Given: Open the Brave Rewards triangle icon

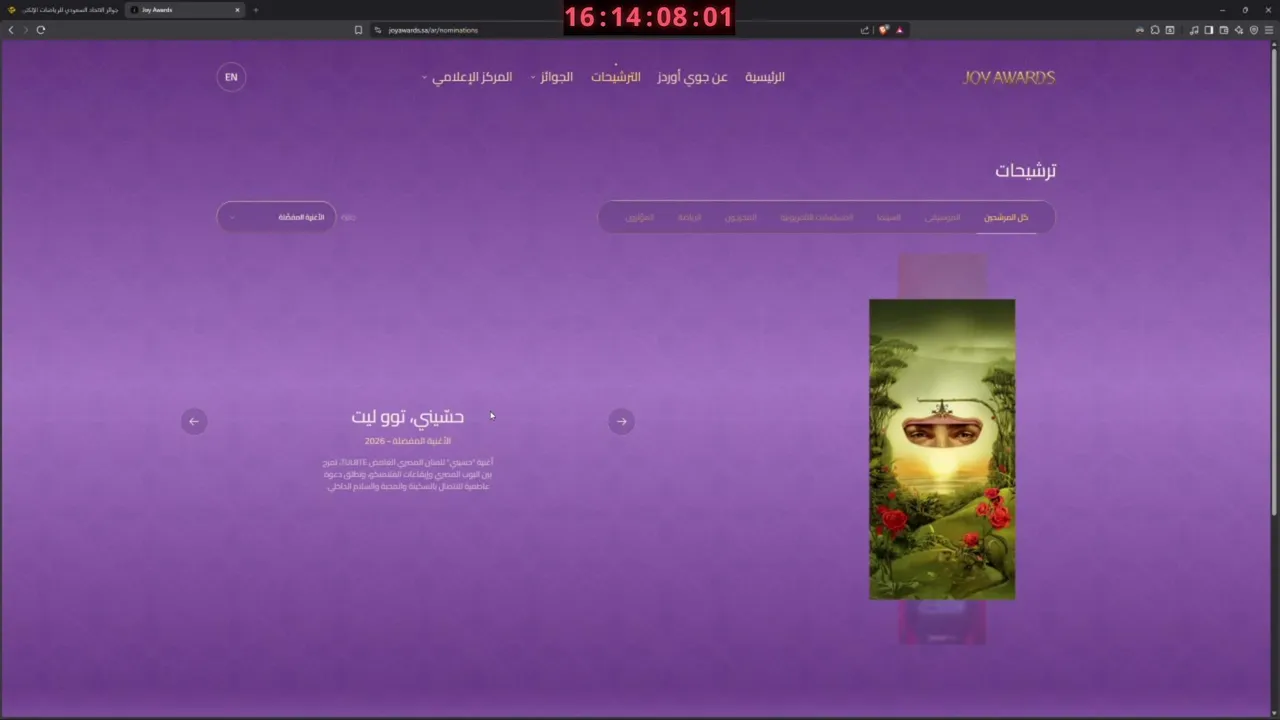Looking at the screenshot, I should pos(899,30).
